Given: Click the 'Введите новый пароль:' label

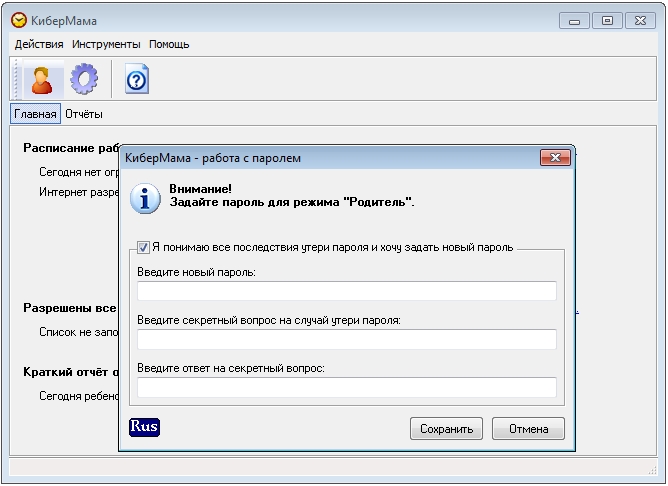Looking at the screenshot, I should [x=196, y=272].
